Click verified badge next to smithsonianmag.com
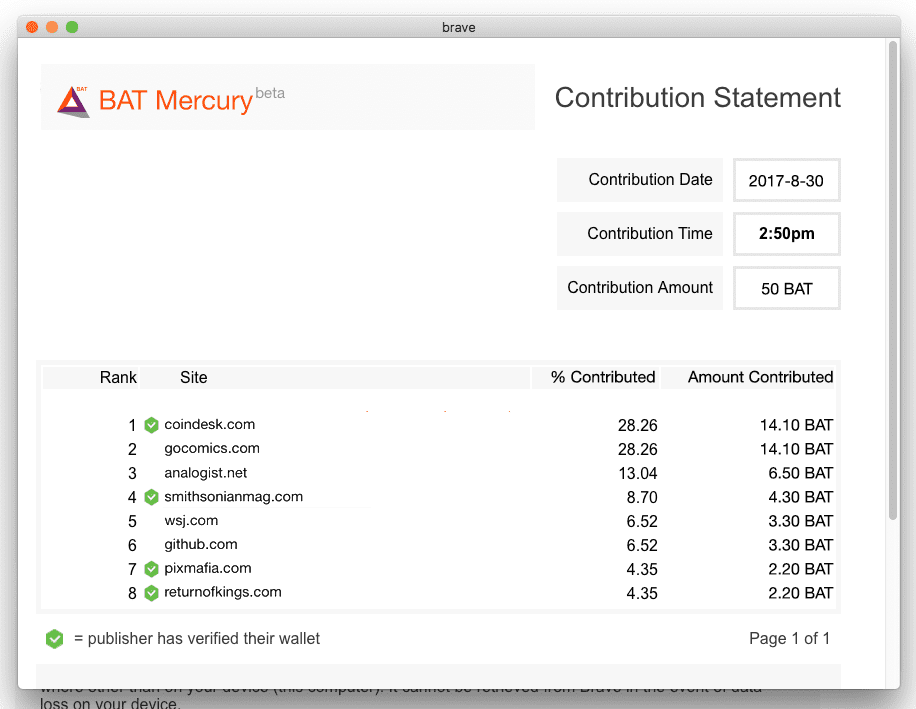This screenshot has width=916, height=709. click(x=151, y=497)
